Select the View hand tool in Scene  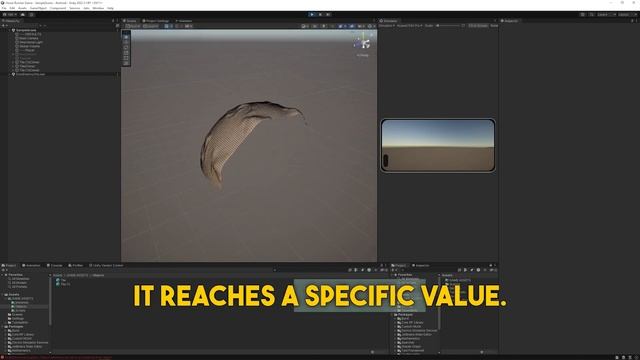coord(126,37)
